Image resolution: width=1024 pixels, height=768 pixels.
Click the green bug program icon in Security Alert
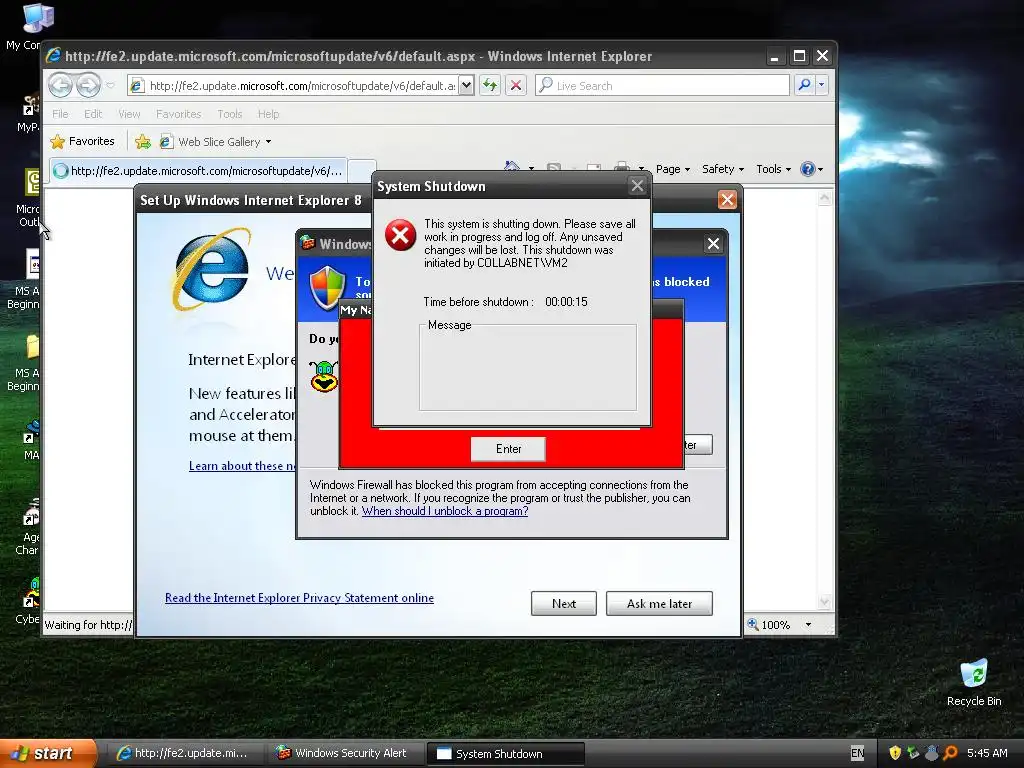[324, 376]
